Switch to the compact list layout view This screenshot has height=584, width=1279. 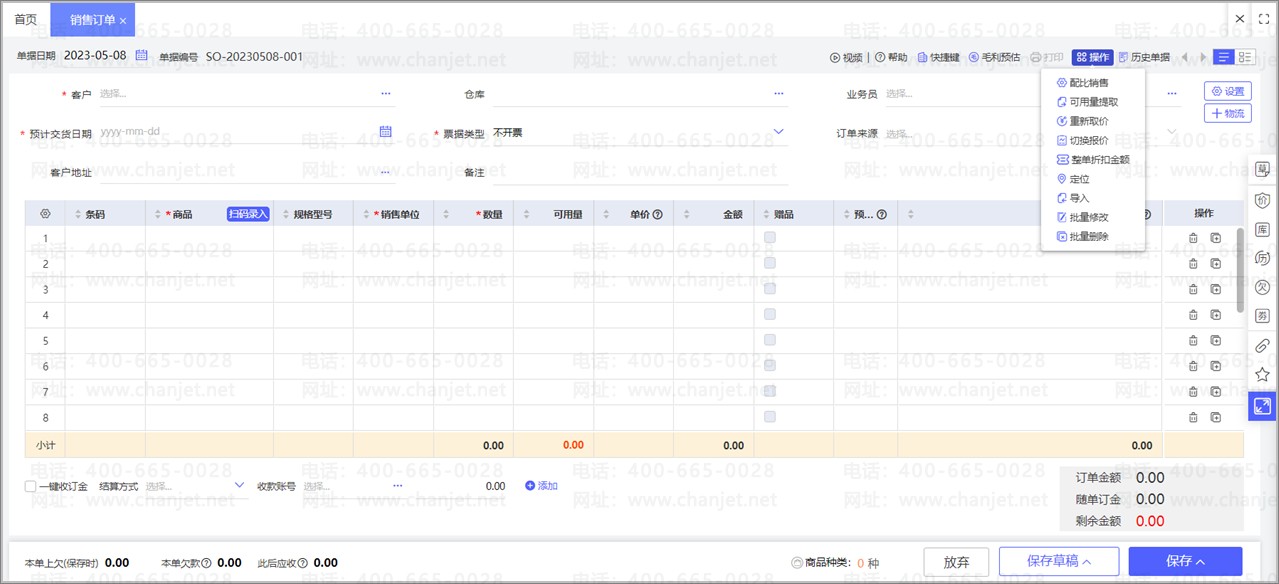1224,58
